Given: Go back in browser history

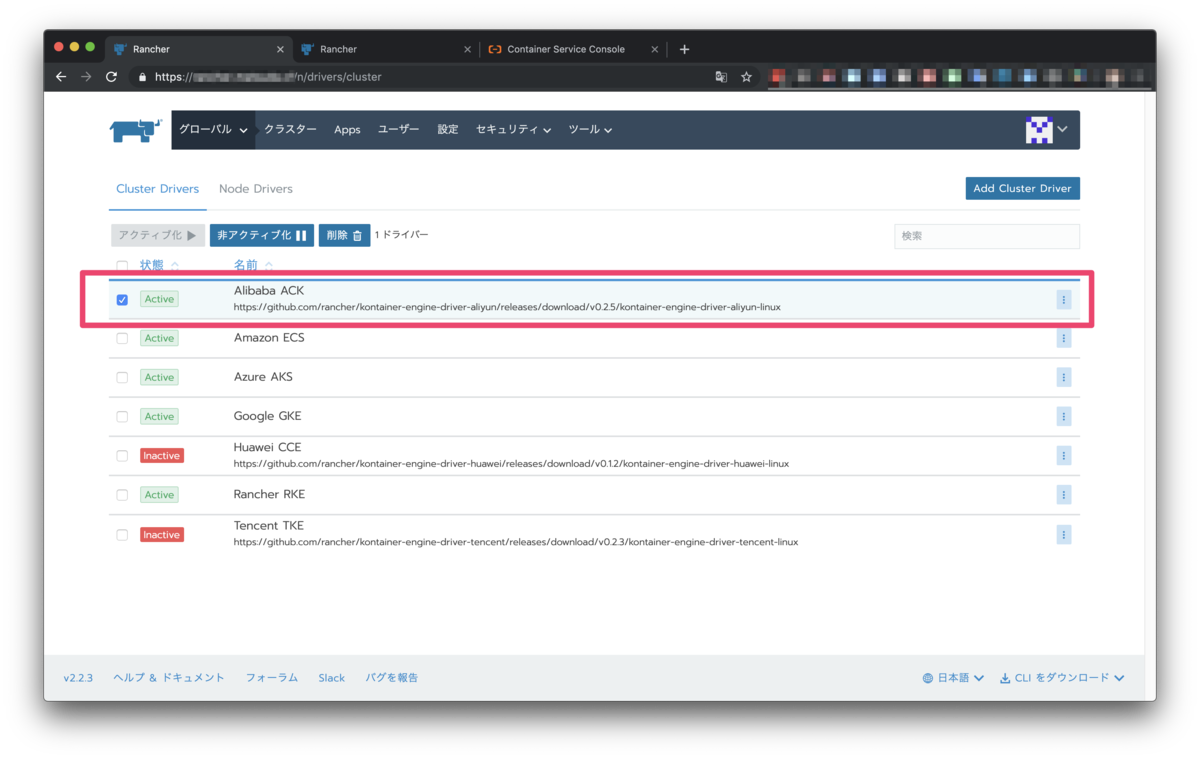Looking at the screenshot, I should 61,77.
